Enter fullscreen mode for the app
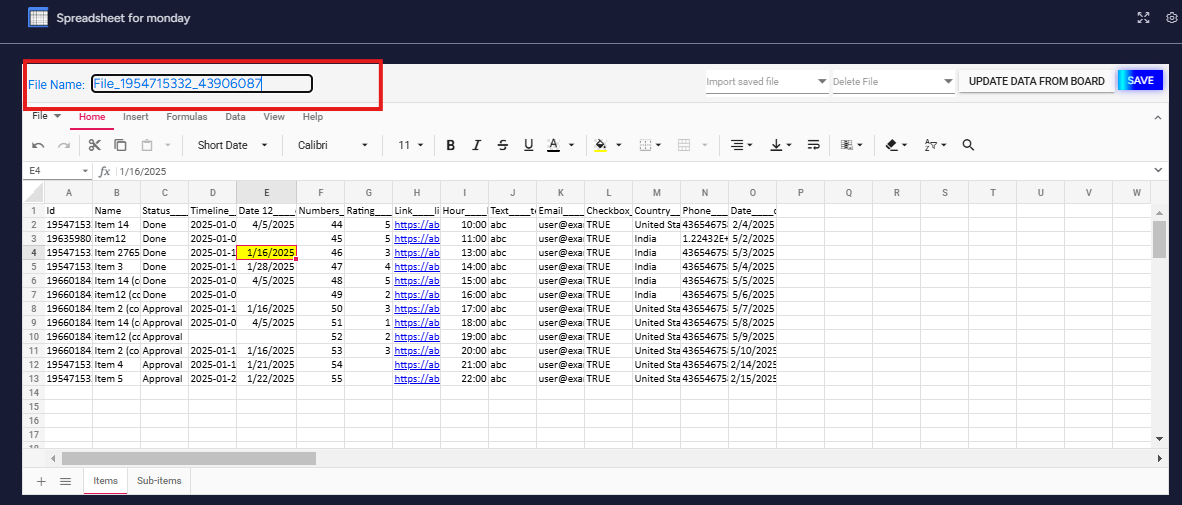This screenshot has width=1182, height=505. pyautogui.click(x=1144, y=18)
